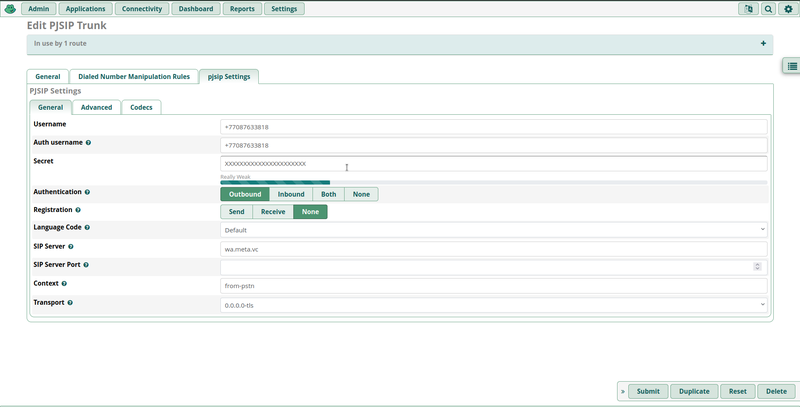Open the top-right gear settings icon
Screen dimensions: 800x407
coord(787,8)
